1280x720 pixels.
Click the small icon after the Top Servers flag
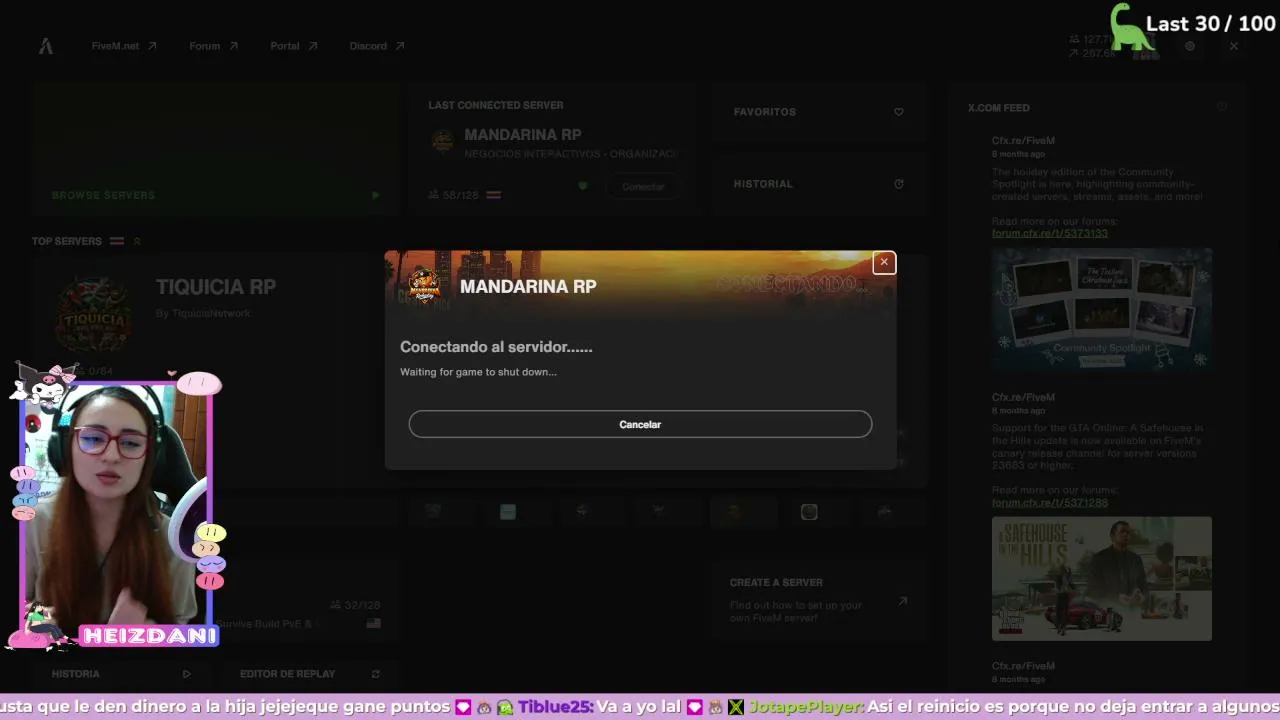coord(137,241)
